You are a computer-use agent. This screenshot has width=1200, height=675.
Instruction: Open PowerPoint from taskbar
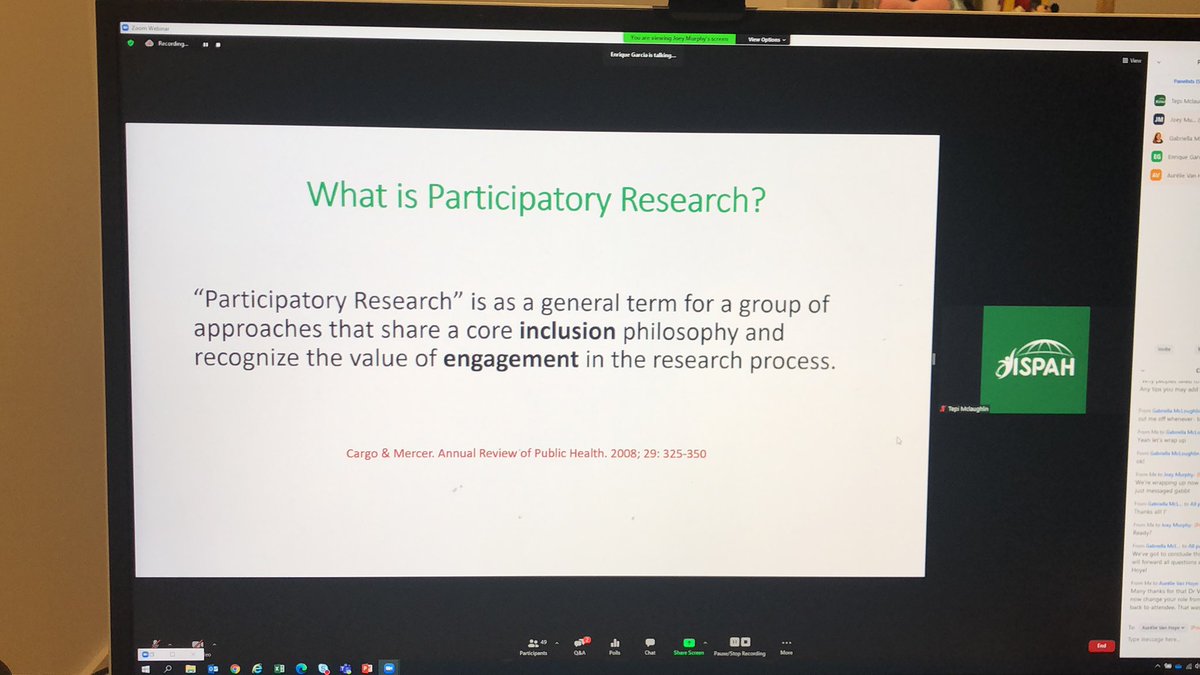point(367,667)
